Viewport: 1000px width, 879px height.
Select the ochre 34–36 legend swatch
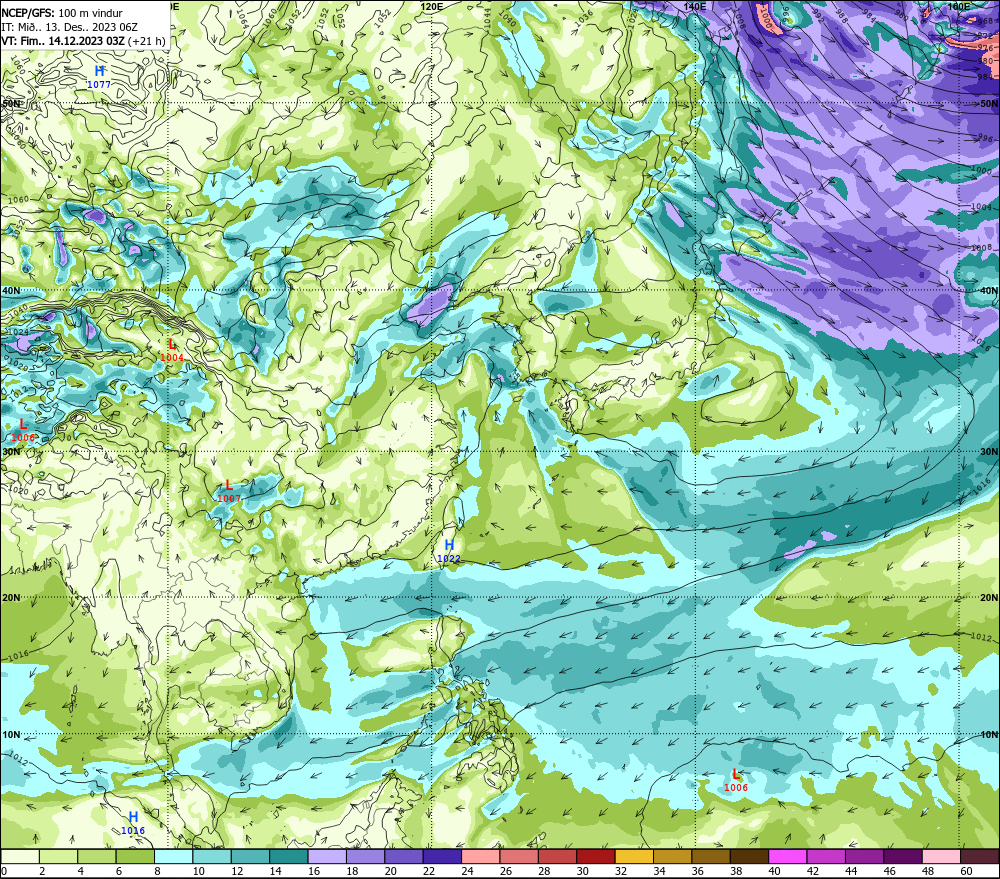coord(672,856)
